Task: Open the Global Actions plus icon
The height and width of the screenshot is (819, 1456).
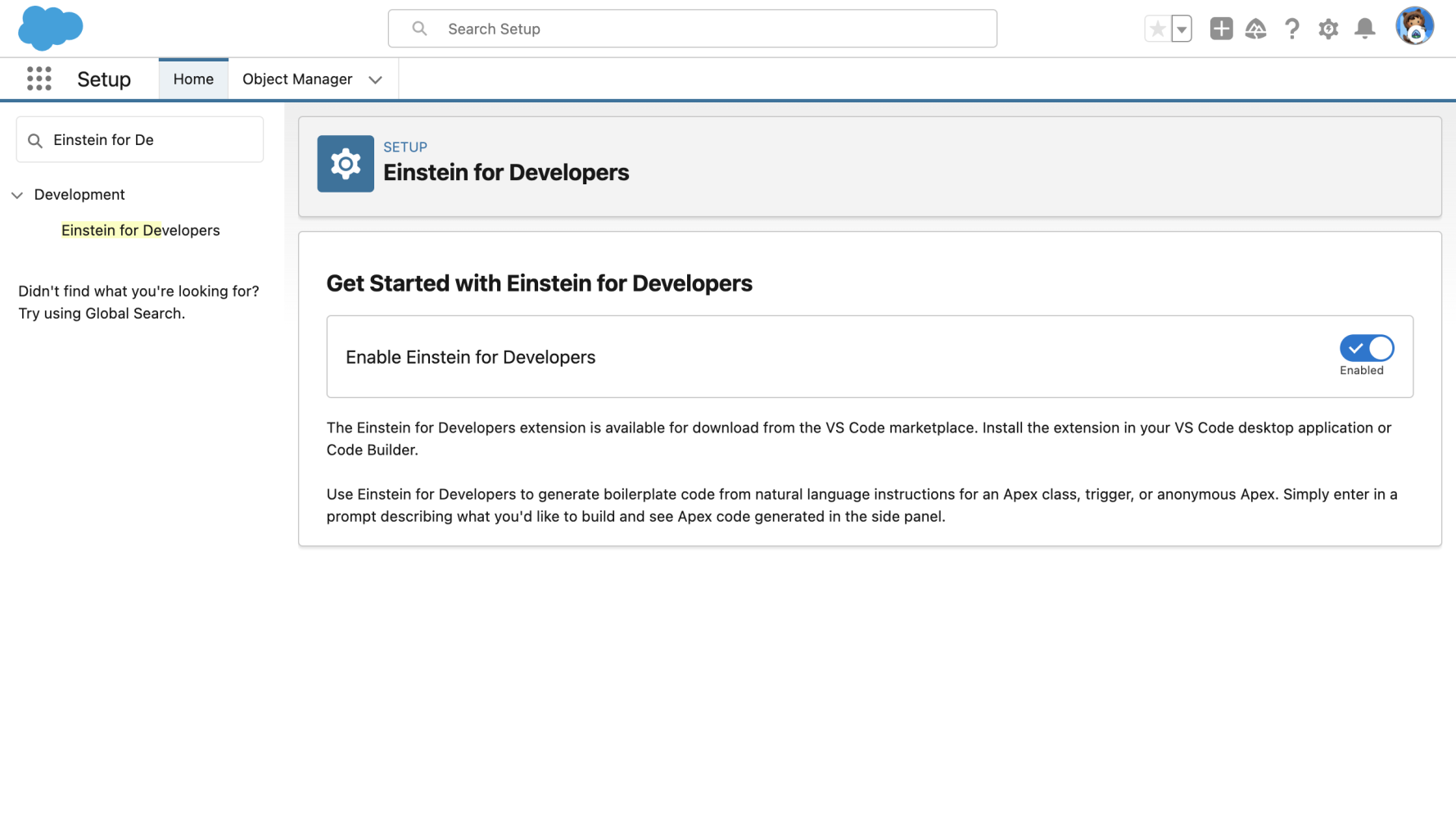Action: 1221,29
